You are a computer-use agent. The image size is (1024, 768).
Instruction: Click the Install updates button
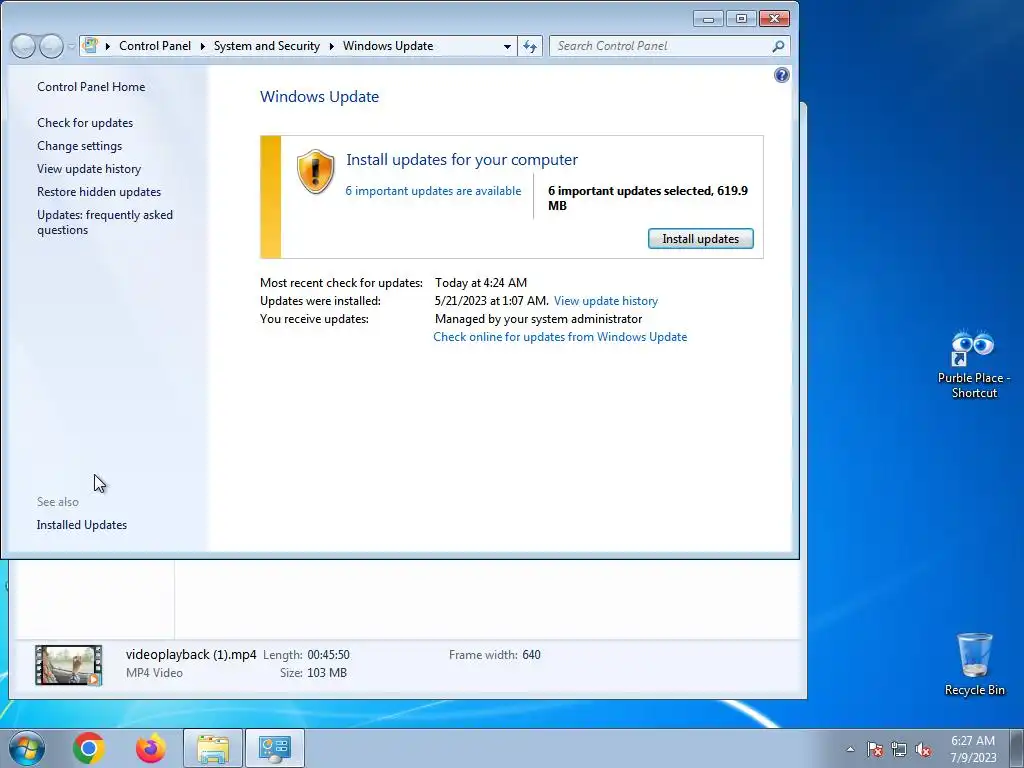(700, 238)
